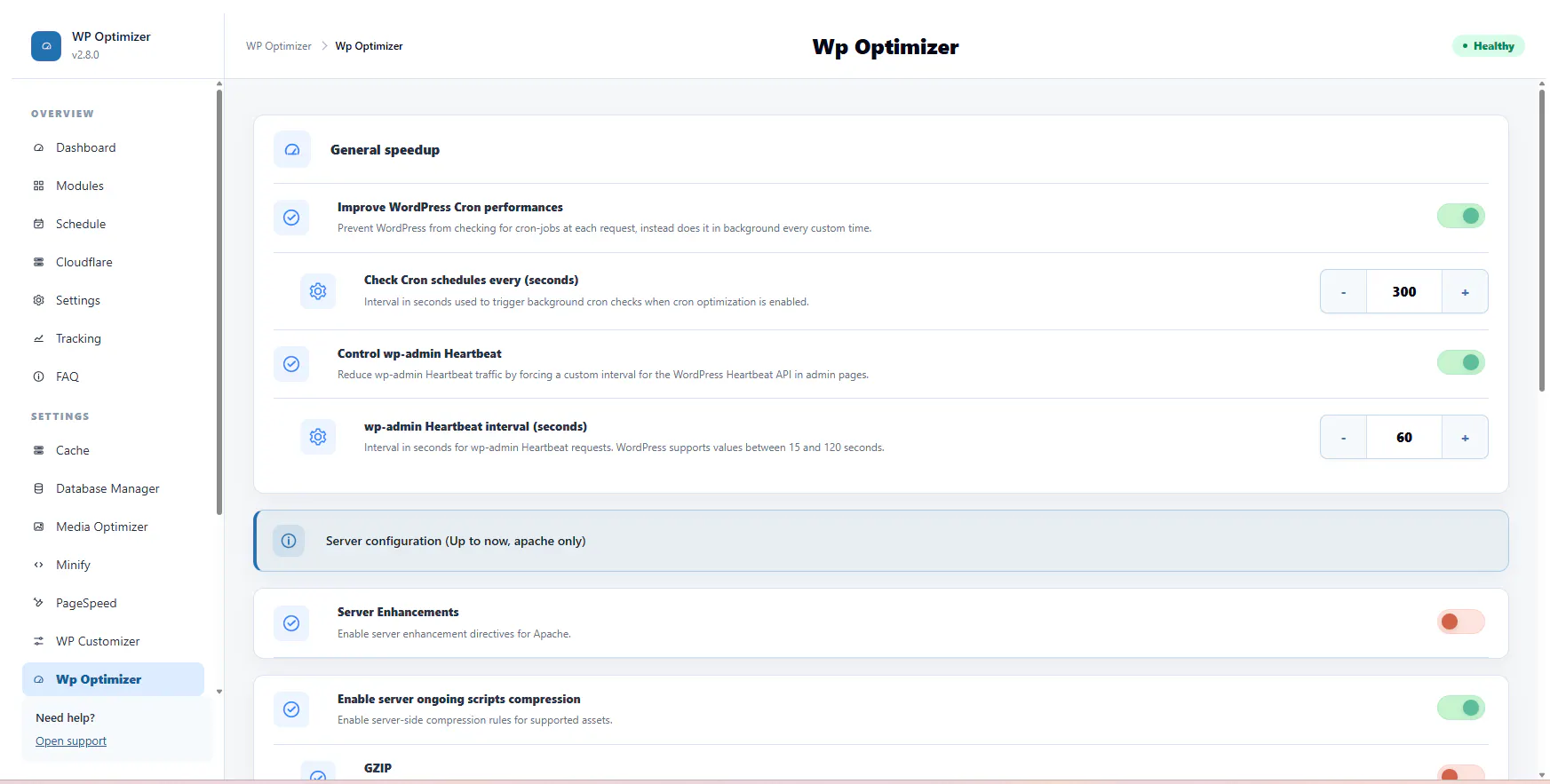Click the gear icon beside Heartbeat interval
The width and height of the screenshot is (1550, 784).
click(x=318, y=437)
